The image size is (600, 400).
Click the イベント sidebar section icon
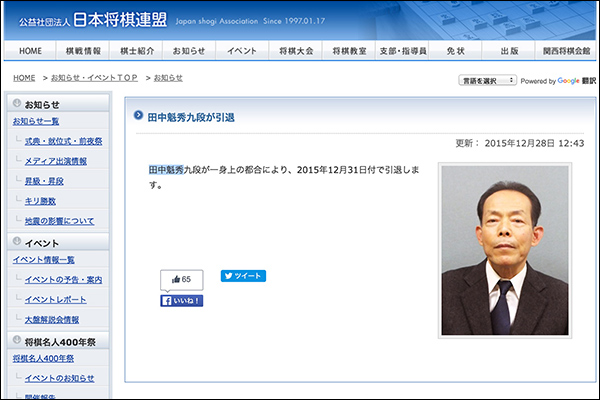15,243
